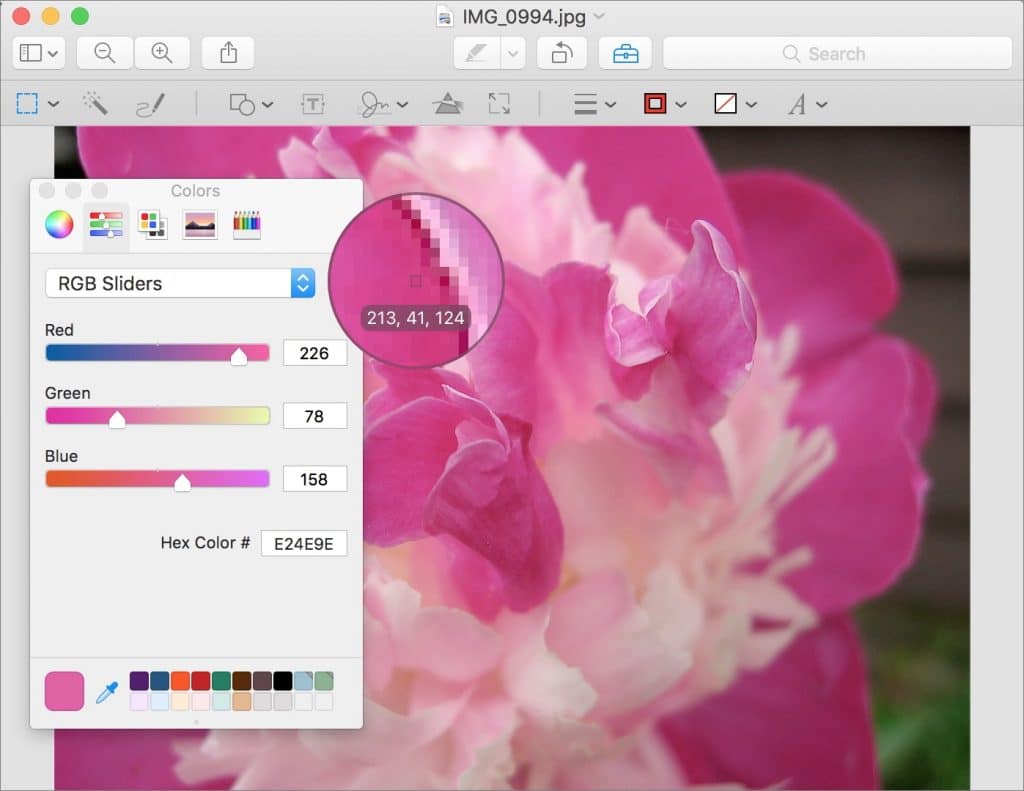1024x791 pixels.
Task: Open the RGB Sliders dropdown
Action: pyautogui.click(x=301, y=283)
